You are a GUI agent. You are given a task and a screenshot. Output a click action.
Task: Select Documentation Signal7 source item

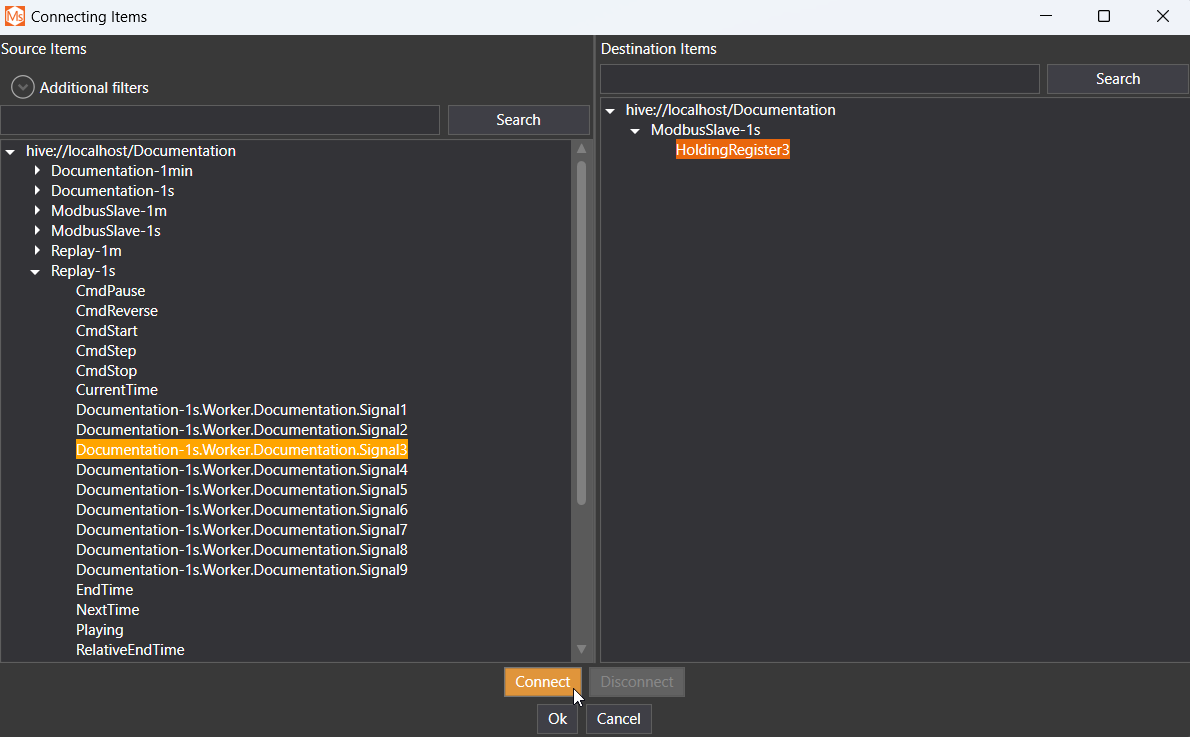tap(241, 530)
